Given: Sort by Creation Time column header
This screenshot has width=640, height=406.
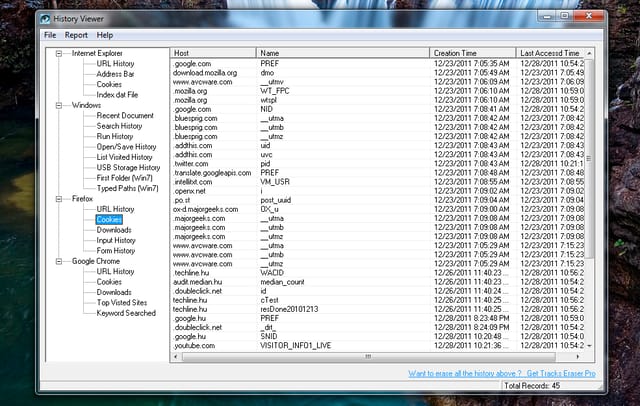Looking at the screenshot, I should point(473,53).
